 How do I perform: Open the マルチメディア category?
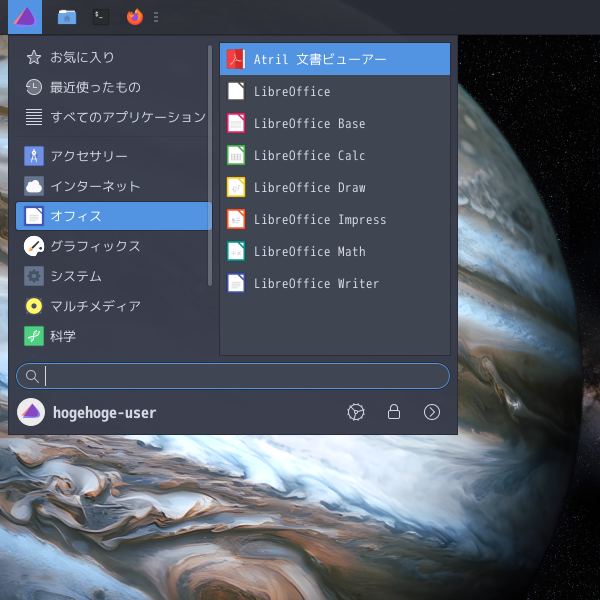click(x=114, y=306)
